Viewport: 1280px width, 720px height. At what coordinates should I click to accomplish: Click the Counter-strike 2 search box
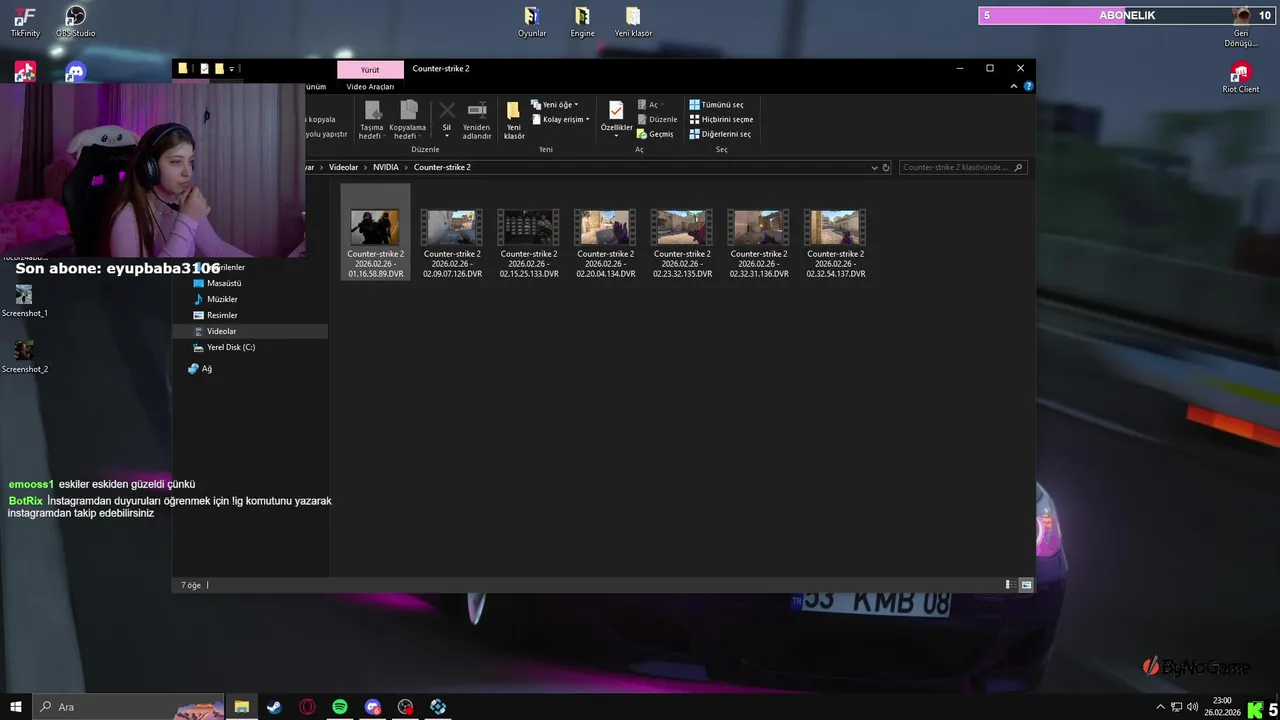(x=963, y=168)
